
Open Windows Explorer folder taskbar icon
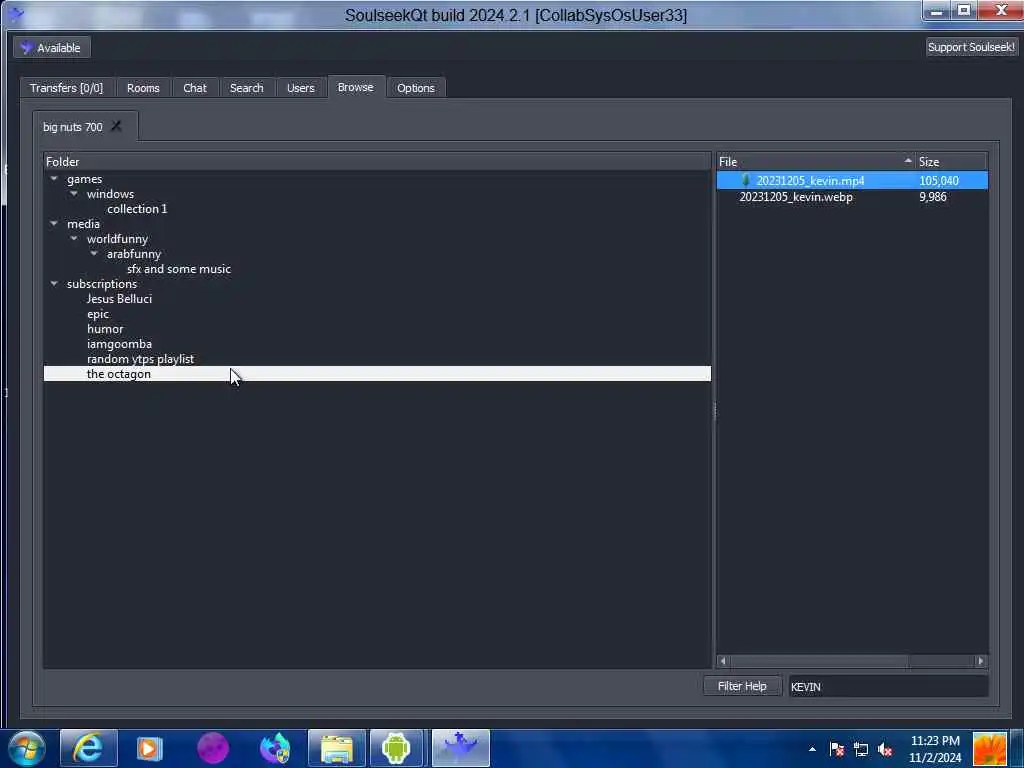coord(337,748)
